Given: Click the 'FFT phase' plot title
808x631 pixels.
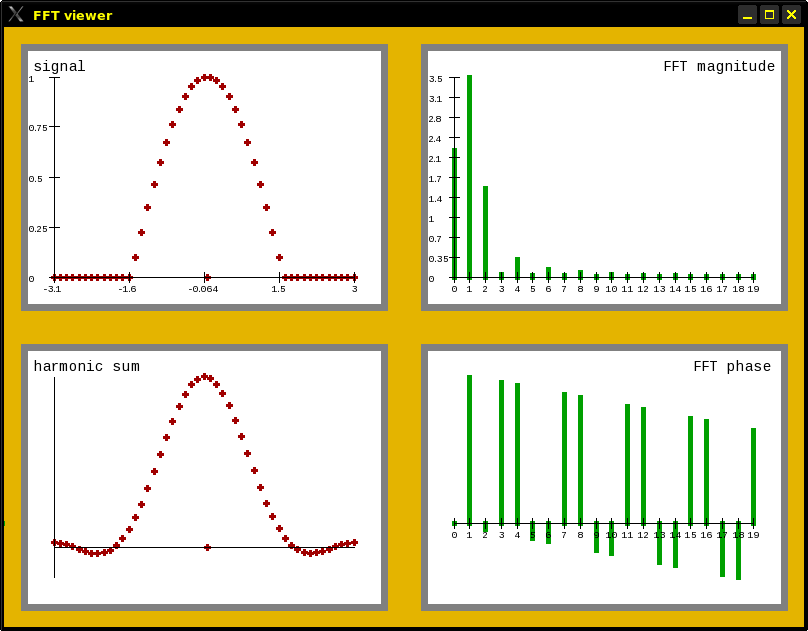Looking at the screenshot, I should [732, 366].
